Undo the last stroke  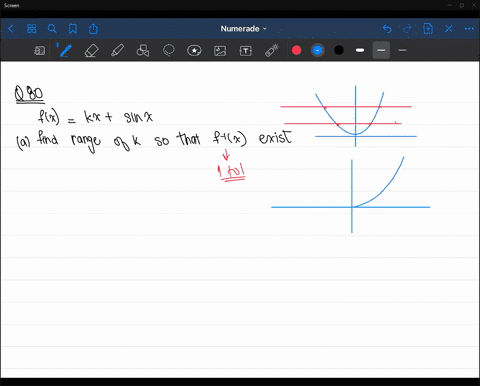[387, 29]
